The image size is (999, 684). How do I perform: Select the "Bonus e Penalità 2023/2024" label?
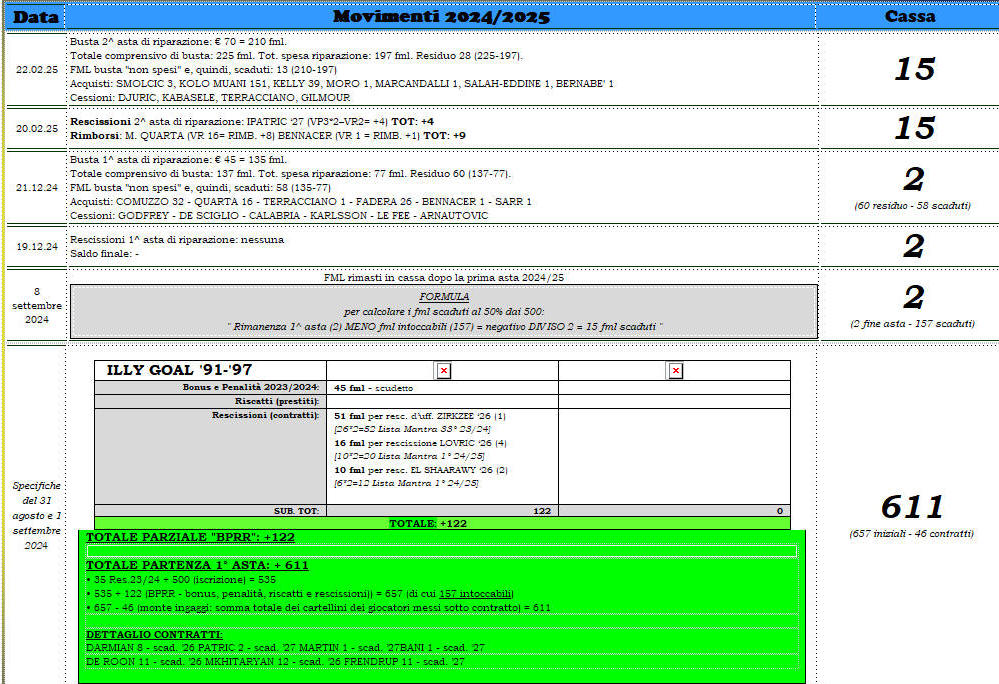tap(249, 387)
